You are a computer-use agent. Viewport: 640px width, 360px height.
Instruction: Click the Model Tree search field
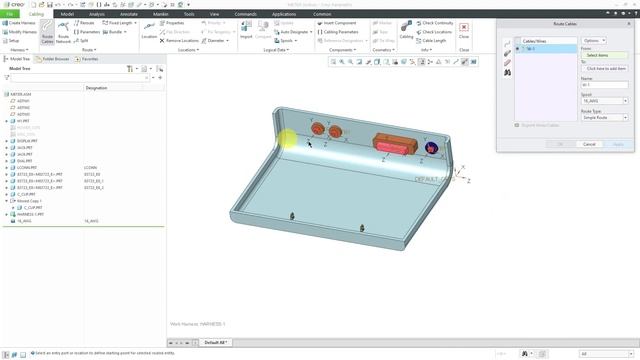tap(80, 78)
